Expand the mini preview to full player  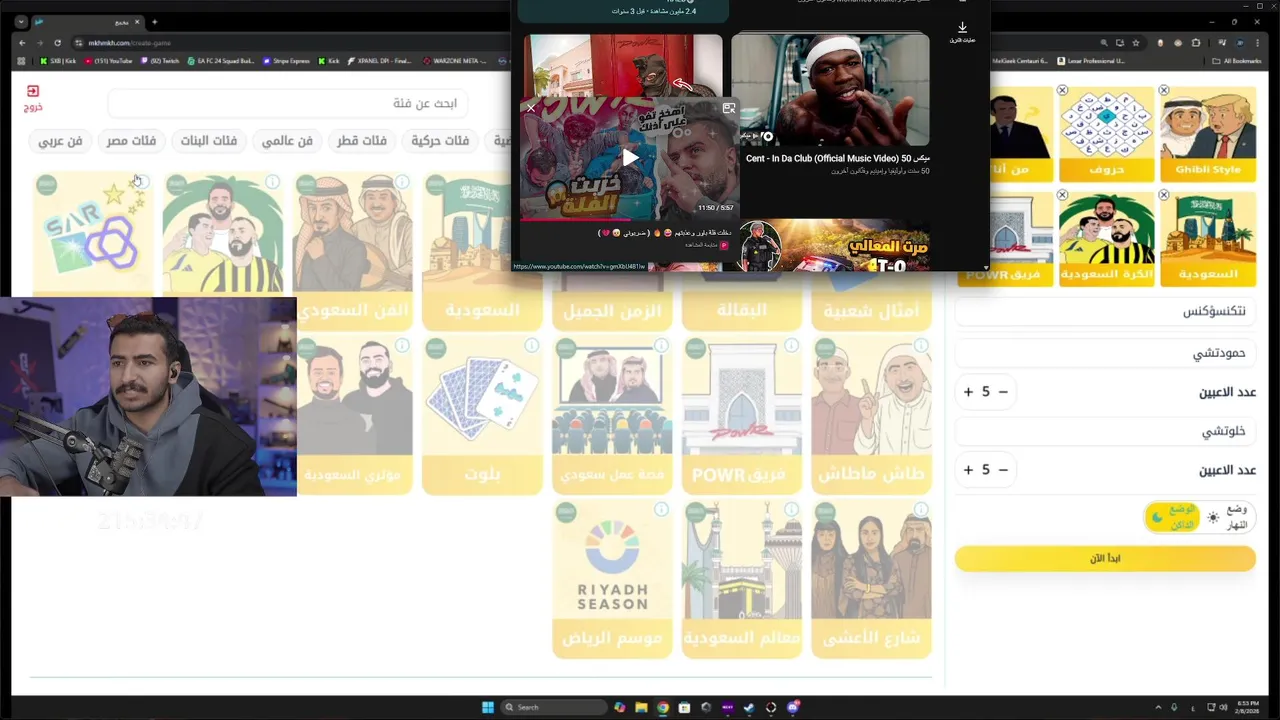pos(729,108)
